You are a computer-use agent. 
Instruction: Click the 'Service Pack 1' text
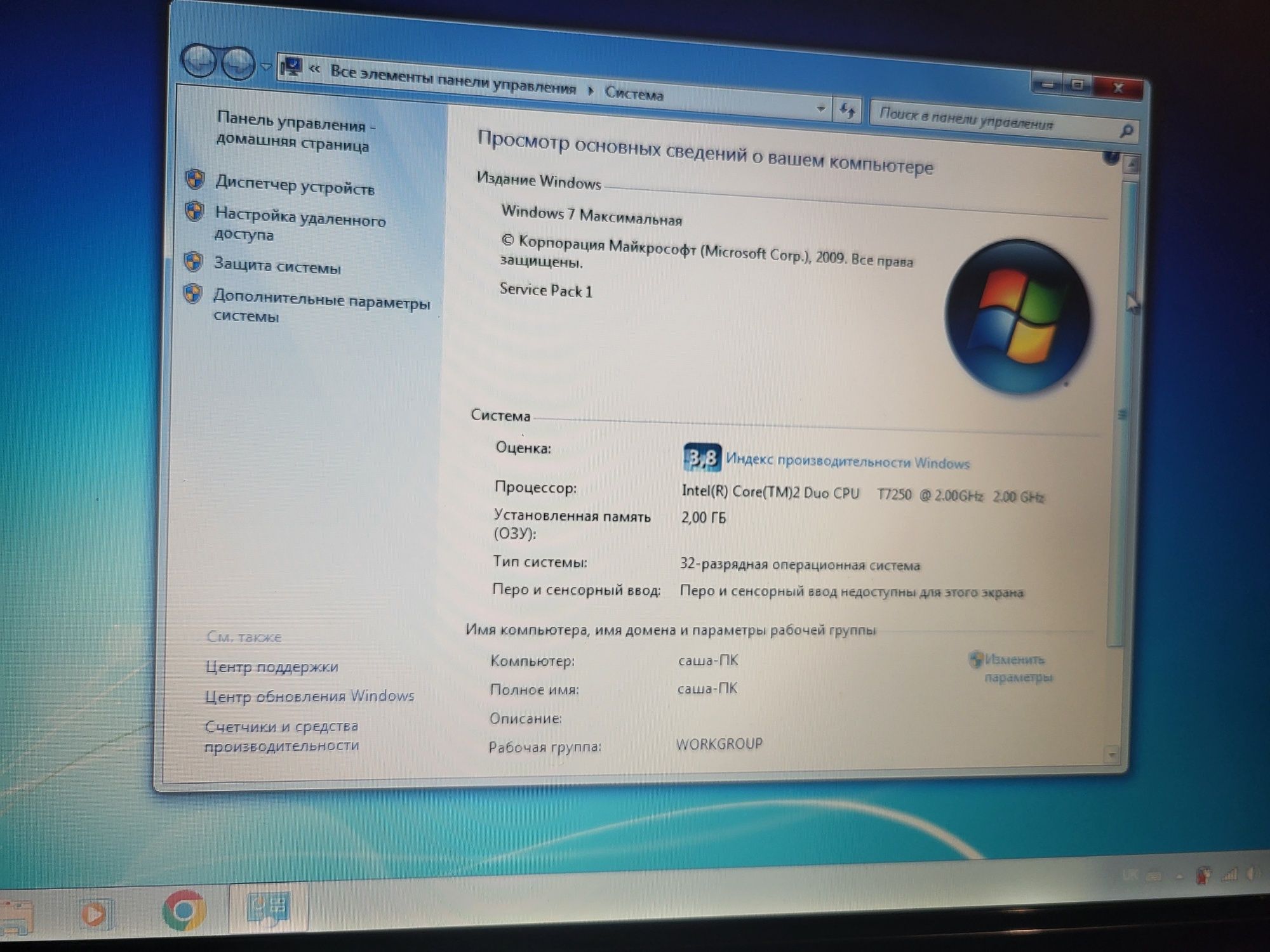[x=546, y=290]
